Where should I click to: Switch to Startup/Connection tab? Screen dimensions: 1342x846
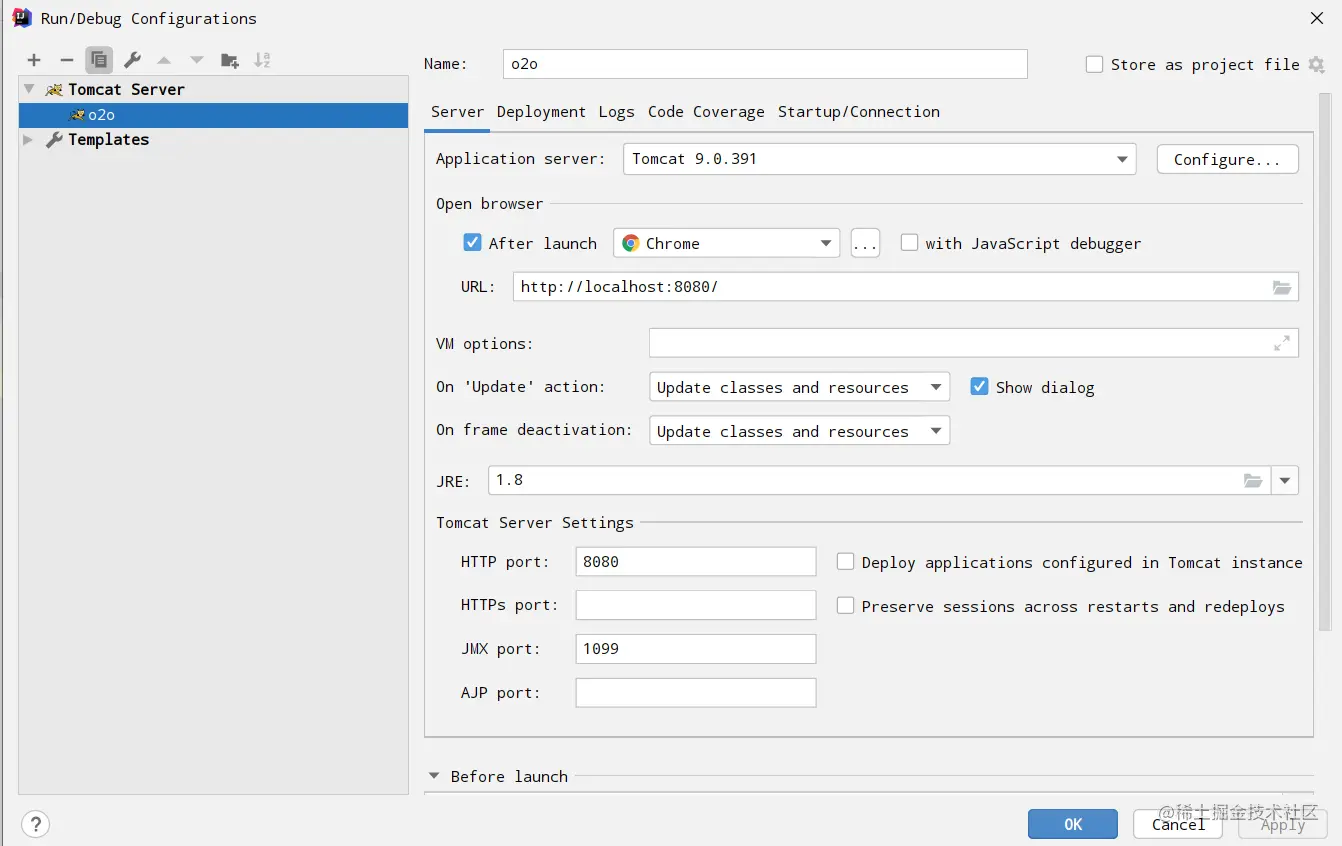[859, 112]
